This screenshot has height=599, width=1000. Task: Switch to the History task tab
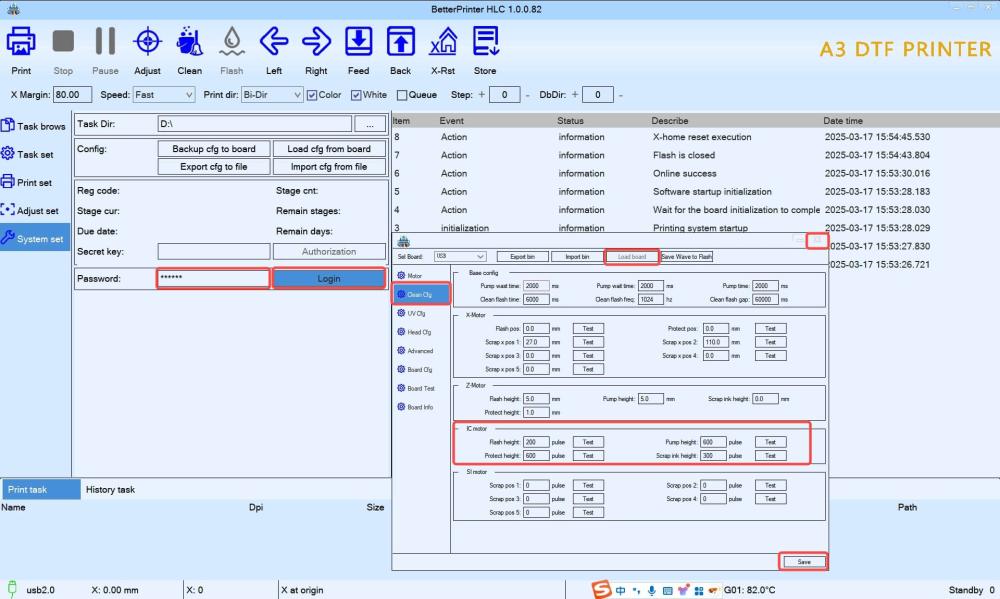tap(110, 489)
